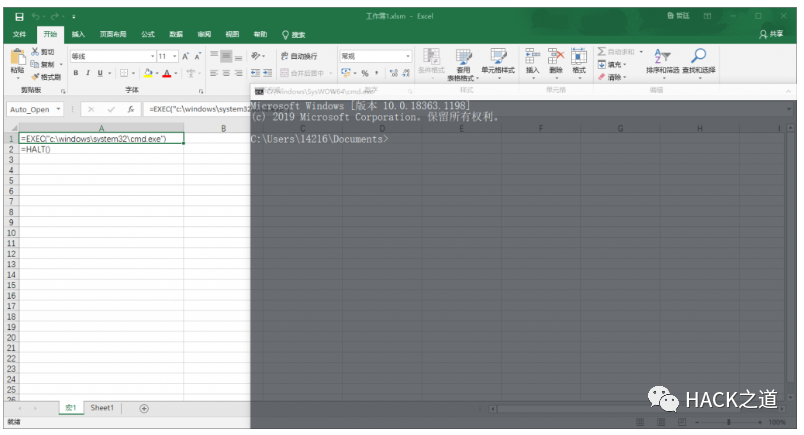Toggle Bottom Align

238,55
